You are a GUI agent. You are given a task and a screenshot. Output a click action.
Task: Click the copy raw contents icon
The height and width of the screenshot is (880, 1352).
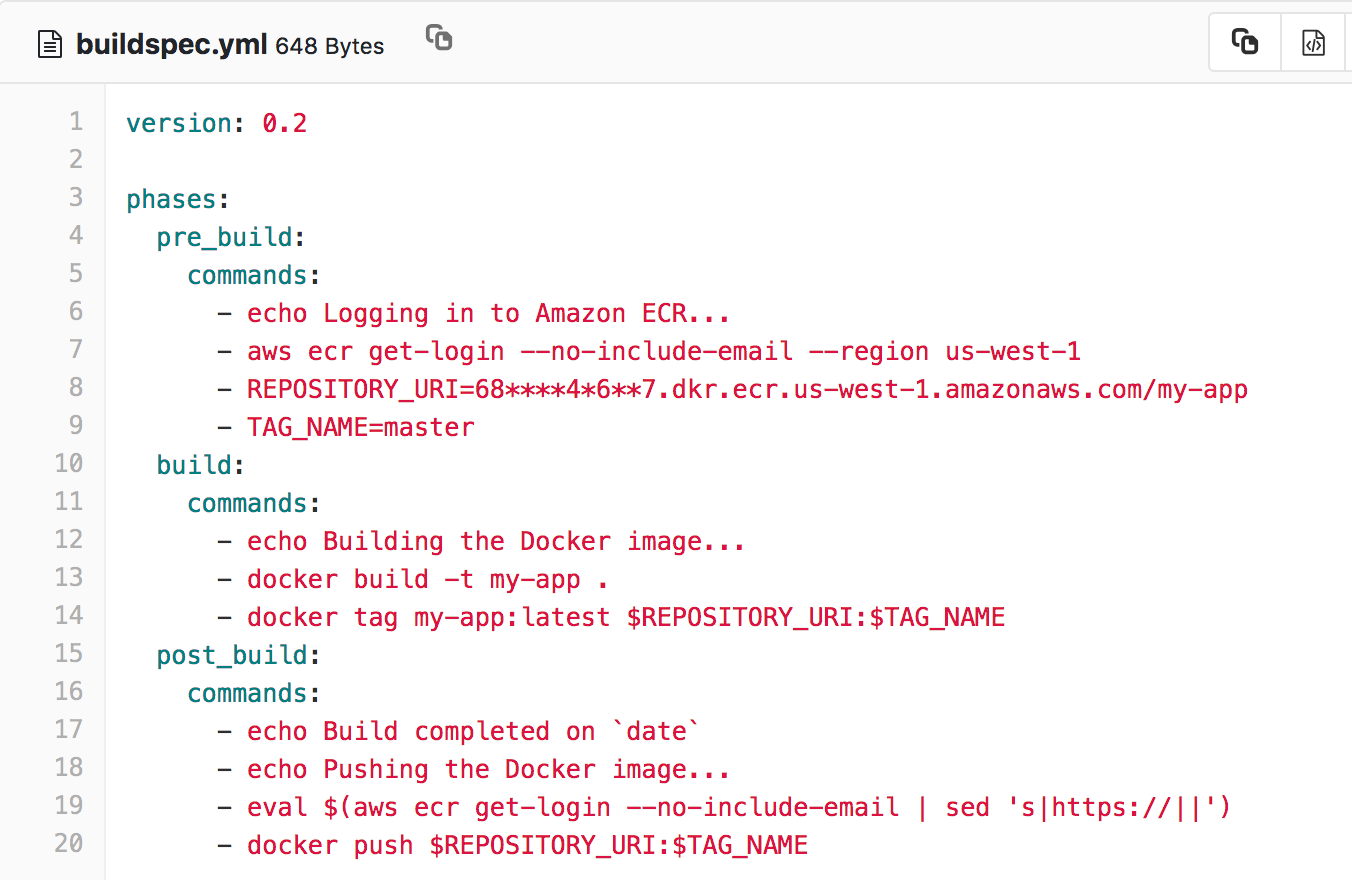1244,40
